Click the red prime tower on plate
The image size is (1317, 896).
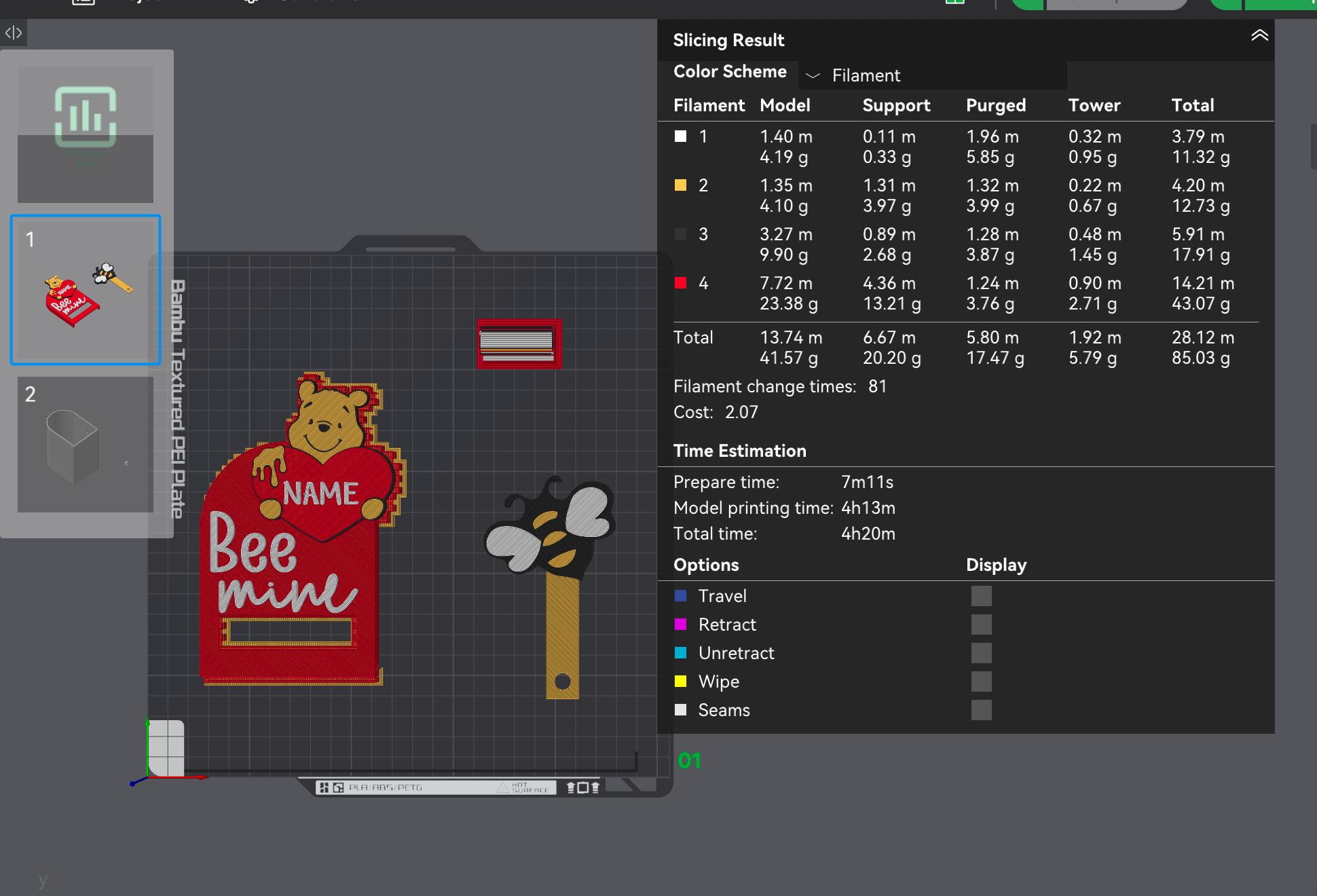pyautogui.click(x=519, y=343)
